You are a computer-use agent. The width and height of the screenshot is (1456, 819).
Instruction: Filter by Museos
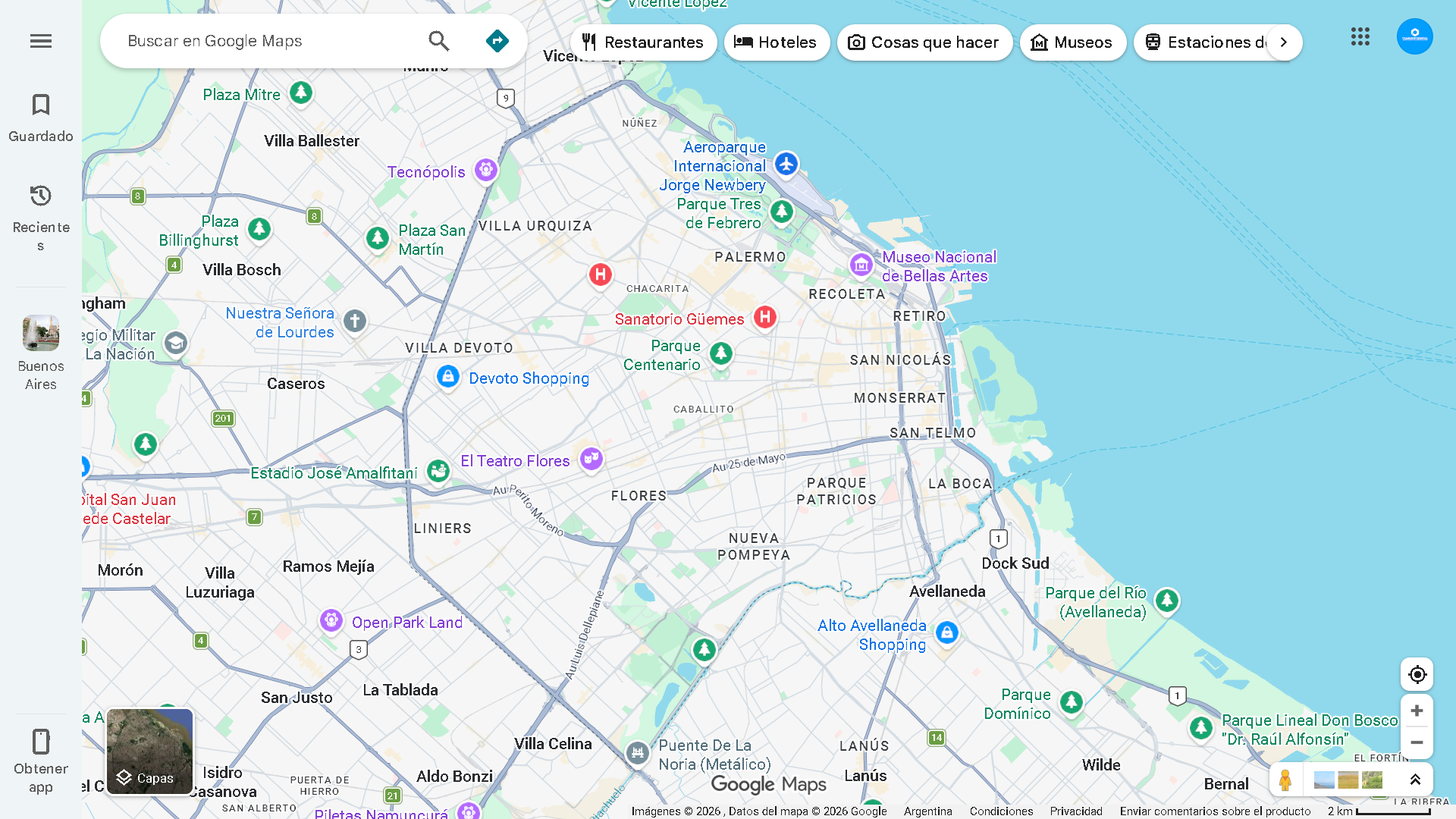coord(1072,42)
